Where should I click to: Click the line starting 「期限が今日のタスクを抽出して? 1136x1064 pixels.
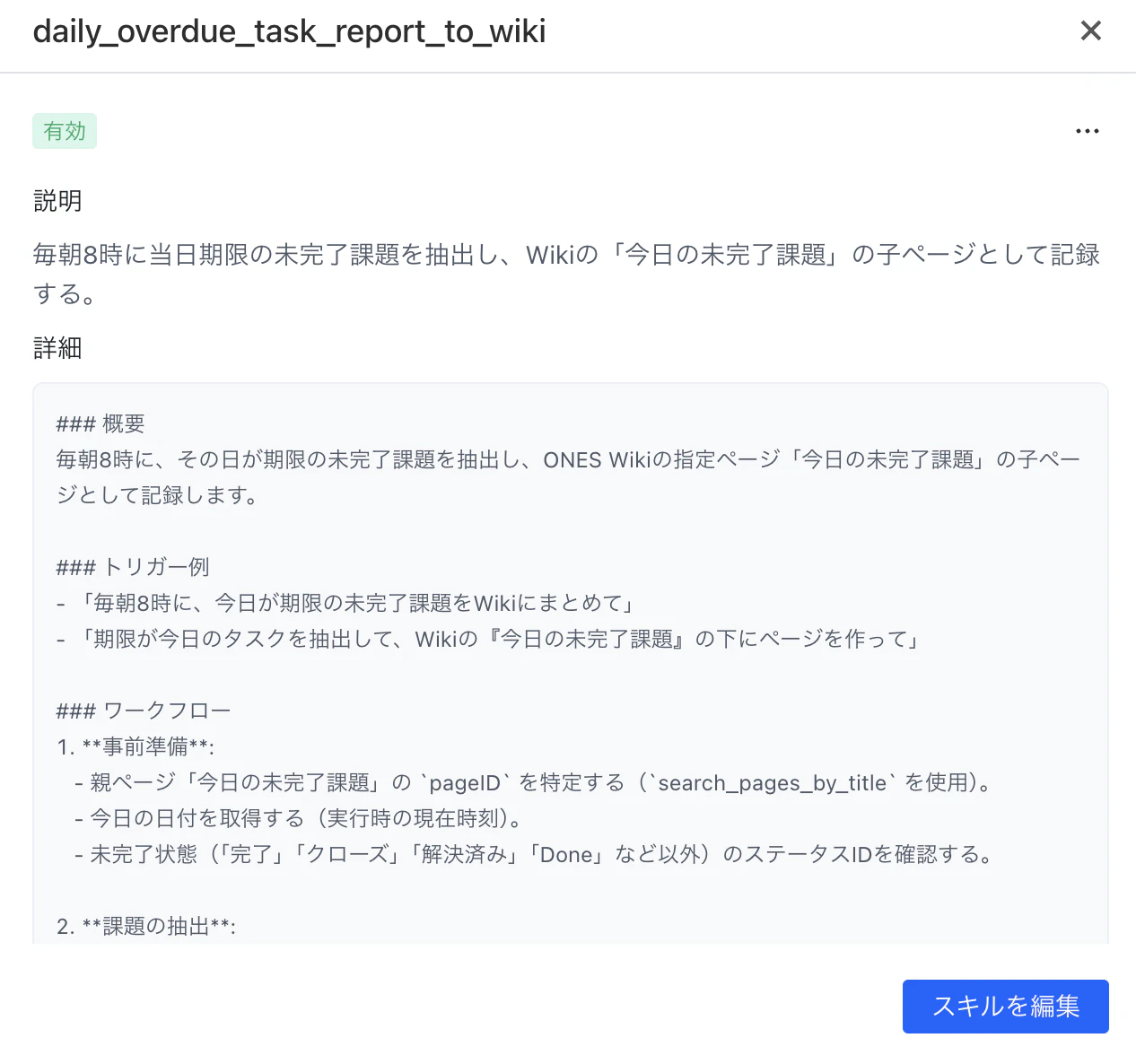tap(490, 639)
